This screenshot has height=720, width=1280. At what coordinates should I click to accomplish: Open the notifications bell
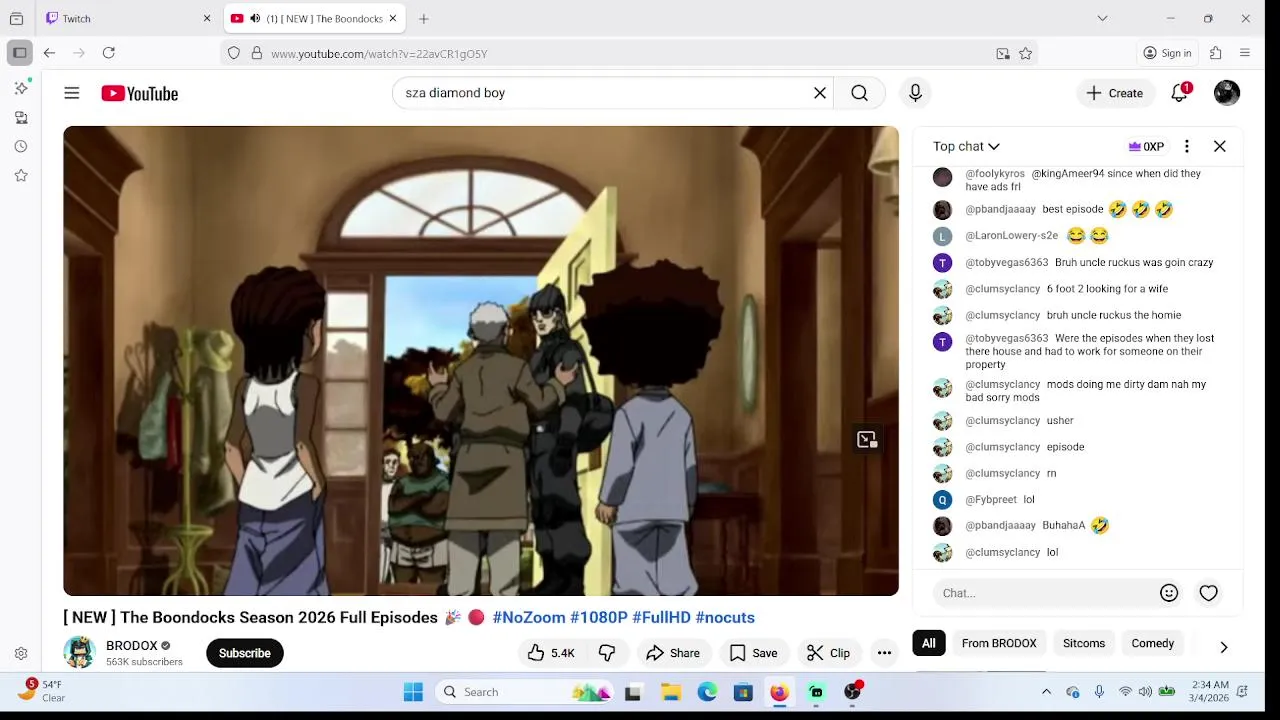(1180, 93)
